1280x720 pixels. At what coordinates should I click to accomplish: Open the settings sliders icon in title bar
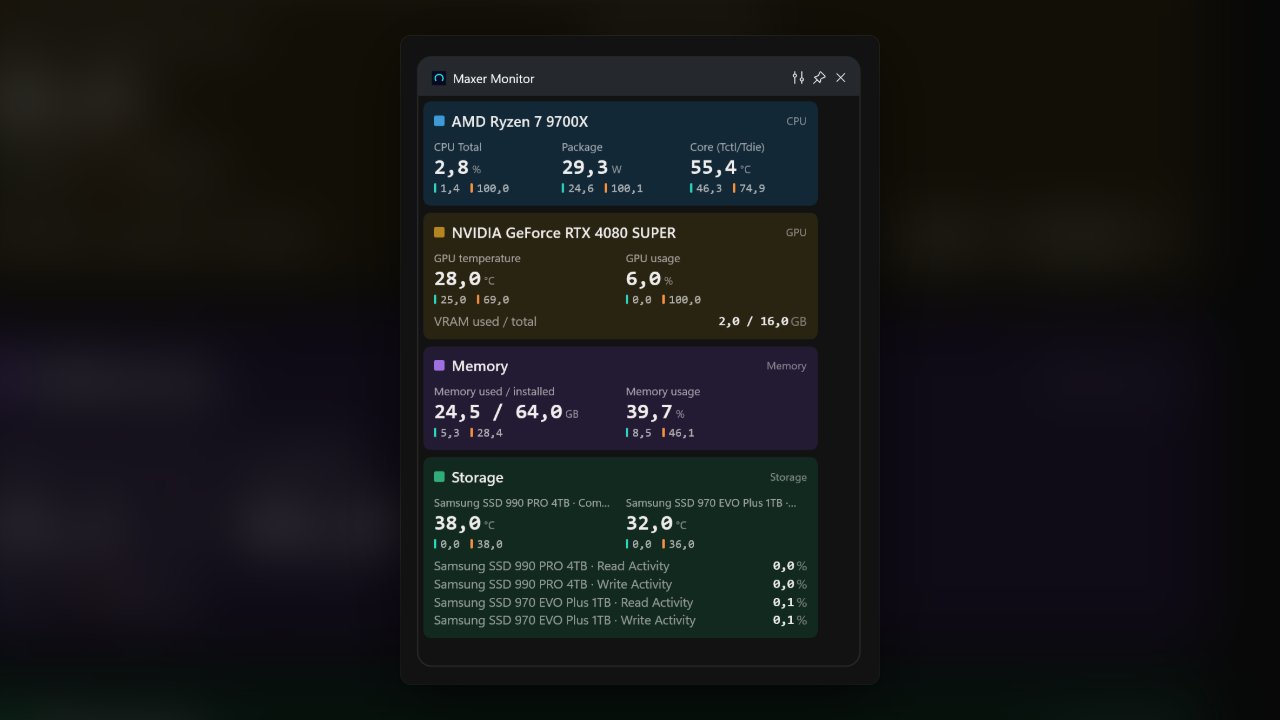point(798,78)
